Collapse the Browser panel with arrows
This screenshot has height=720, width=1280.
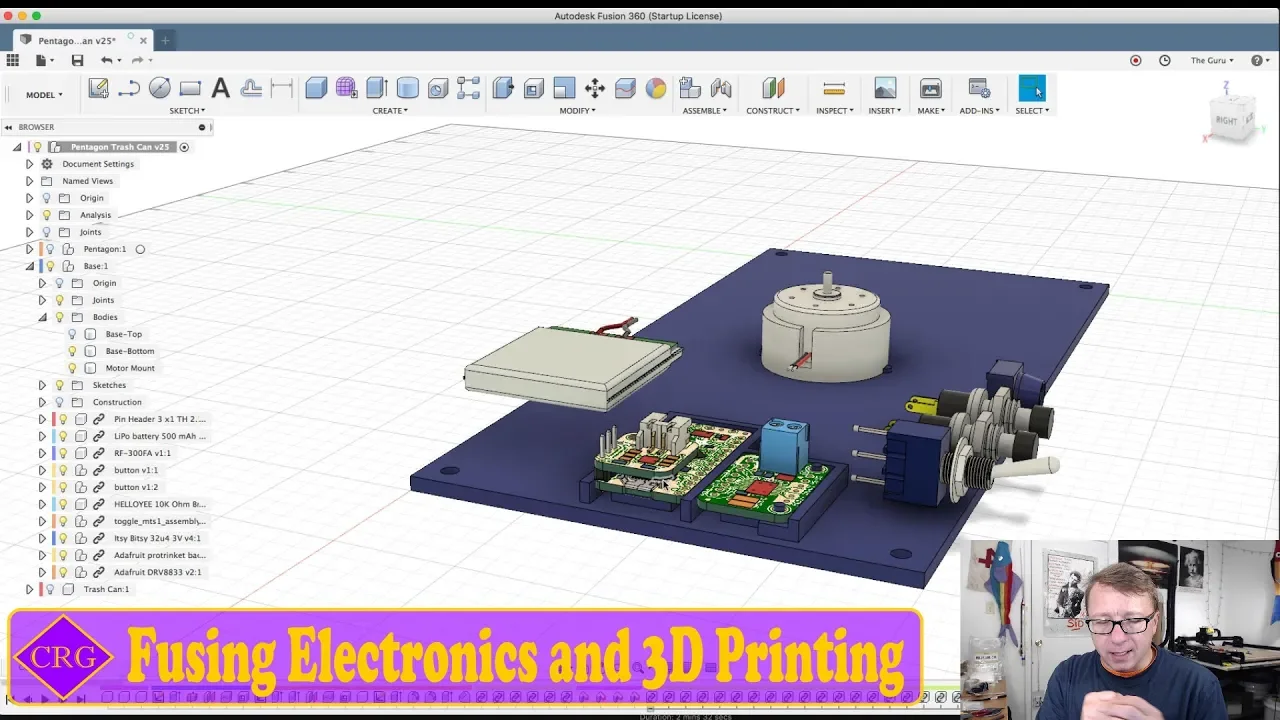8,127
